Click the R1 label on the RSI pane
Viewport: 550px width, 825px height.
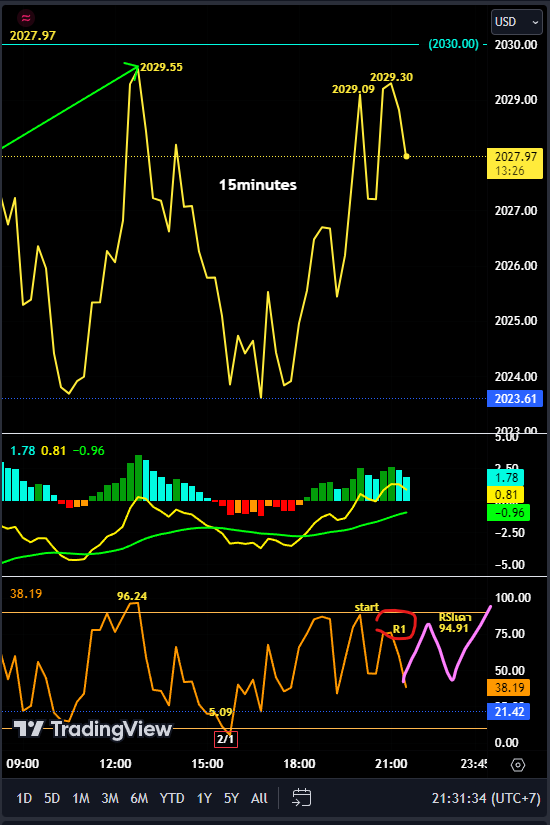tap(399, 629)
